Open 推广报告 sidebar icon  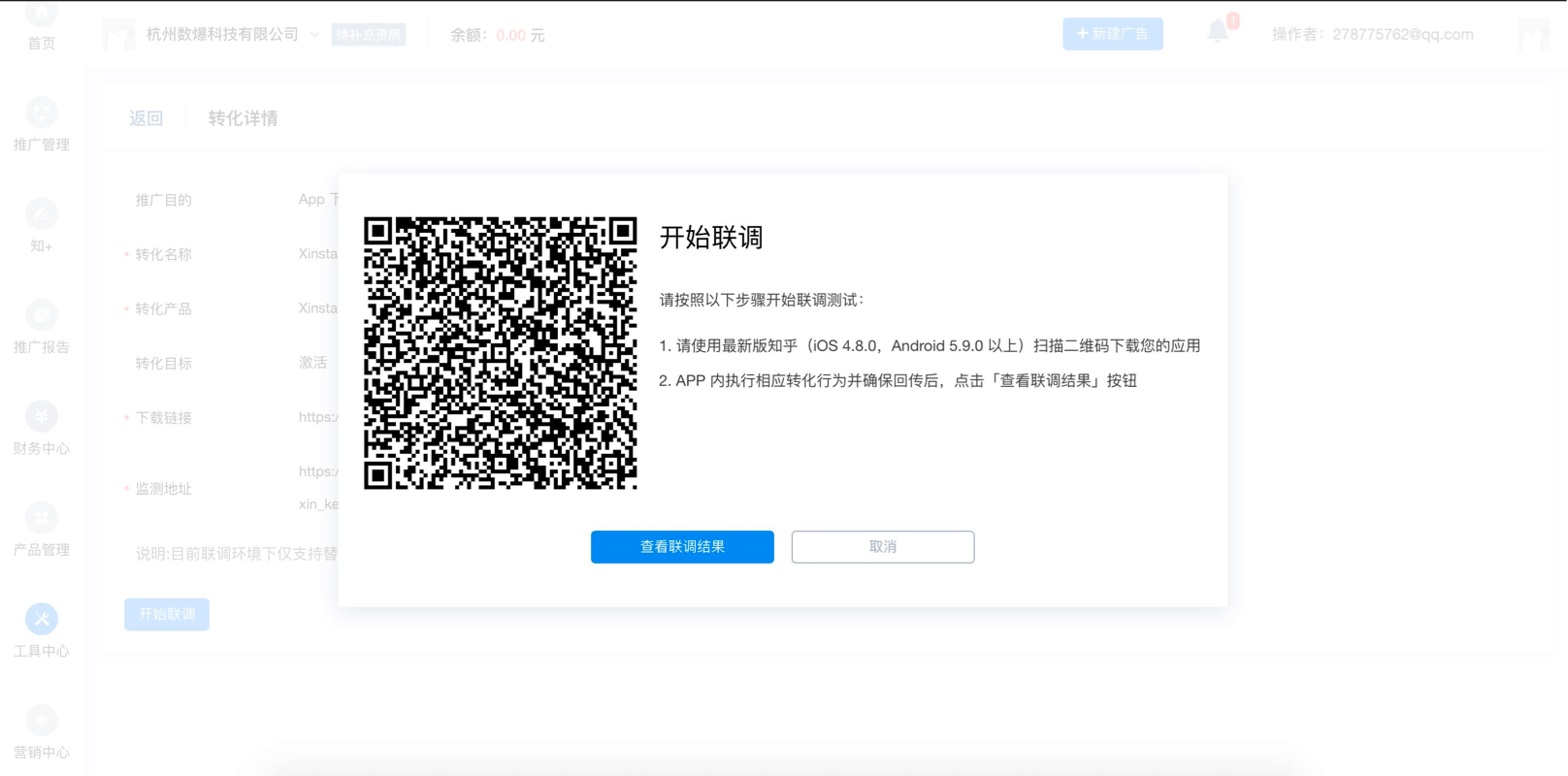(42, 315)
